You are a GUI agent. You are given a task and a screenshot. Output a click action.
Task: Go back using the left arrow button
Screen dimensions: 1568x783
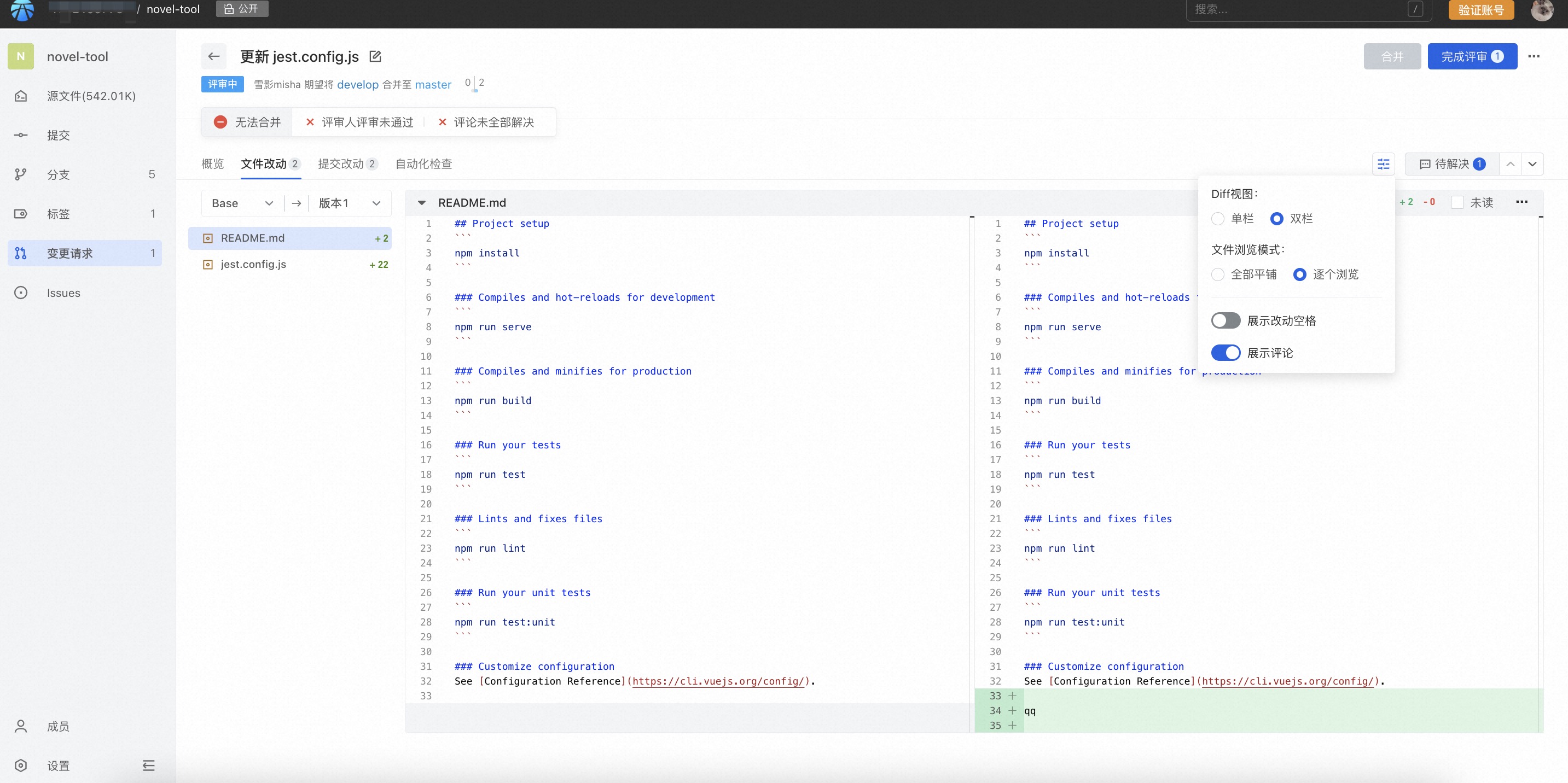214,56
